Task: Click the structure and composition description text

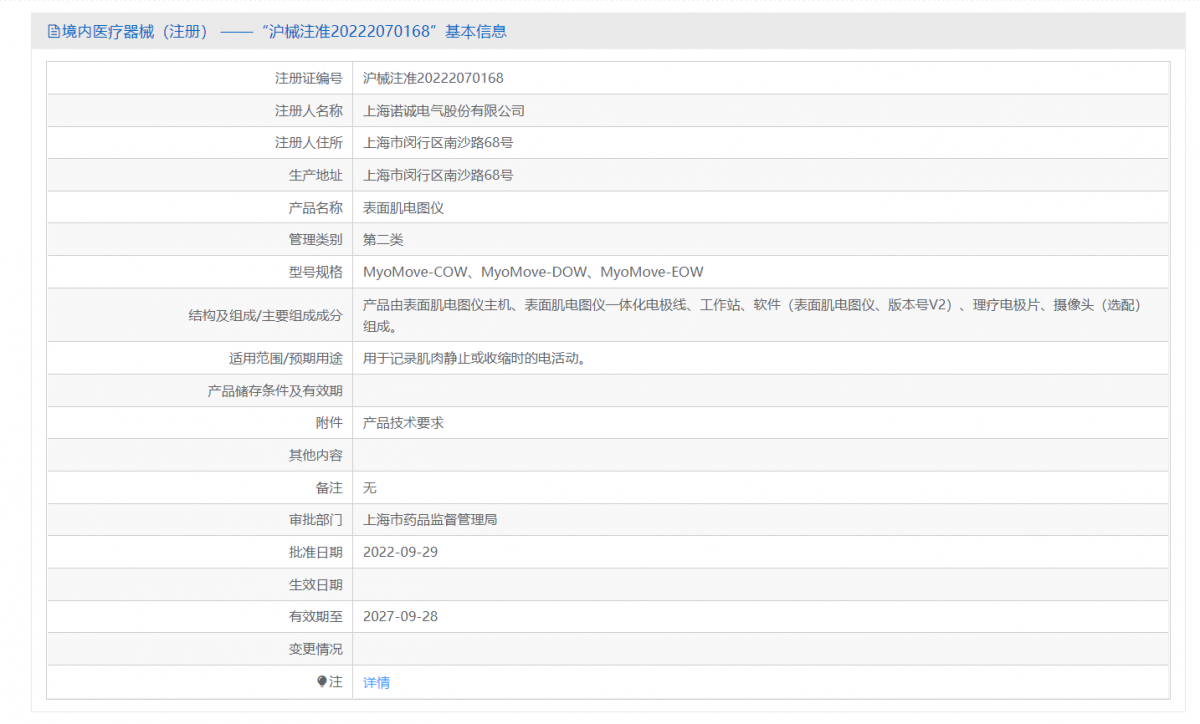Action: pos(752,315)
